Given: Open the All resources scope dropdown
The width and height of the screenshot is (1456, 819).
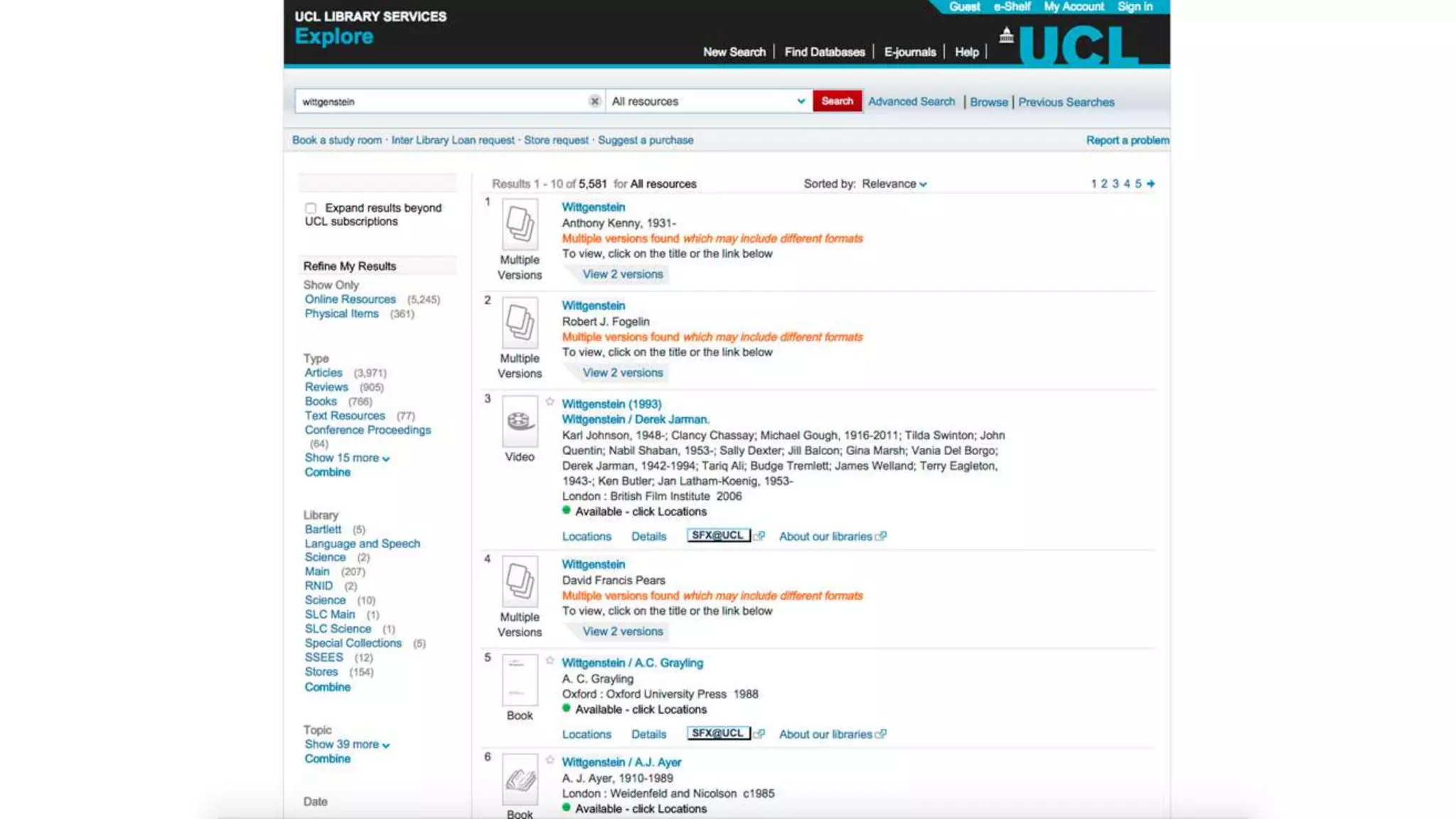Looking at the screenshot, I should click(x=708, y=102).
